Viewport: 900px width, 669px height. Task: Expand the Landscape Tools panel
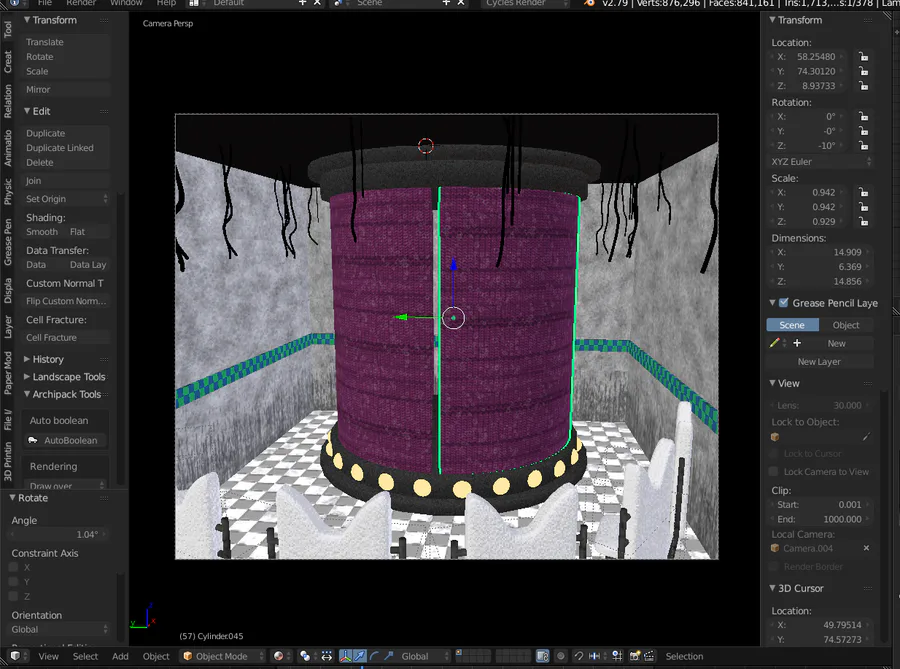point(27,377)
